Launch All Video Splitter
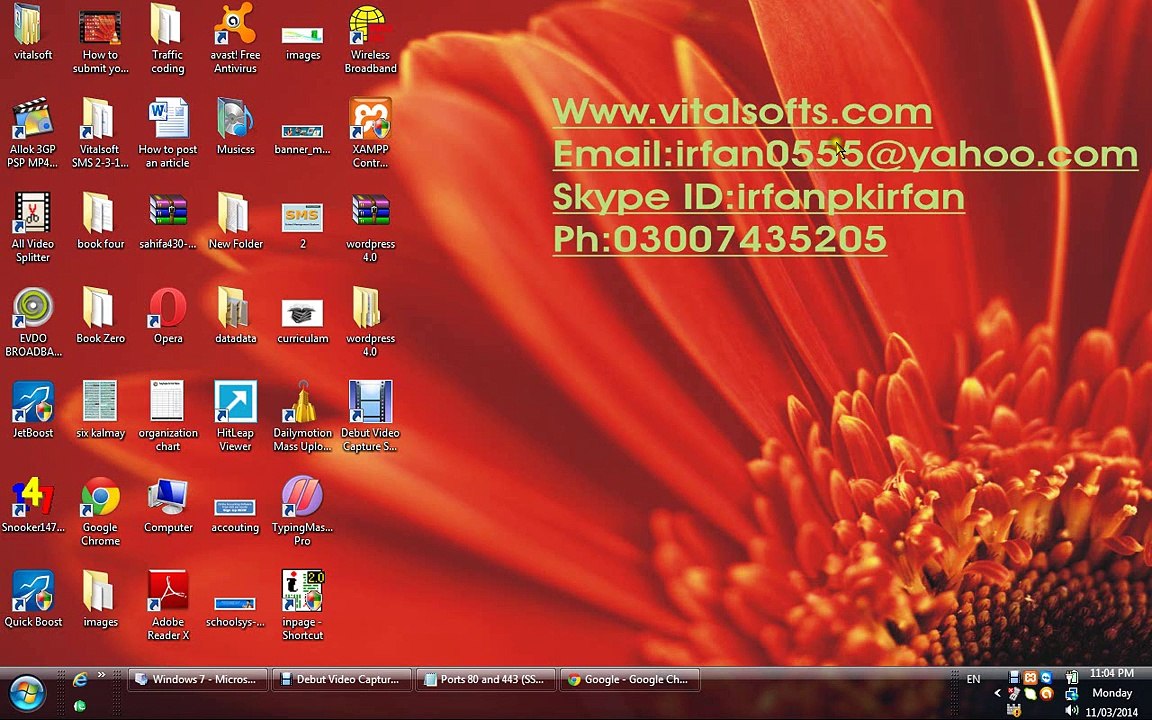Viewport: 1152px width, 720px height. [x=32, y=228]
